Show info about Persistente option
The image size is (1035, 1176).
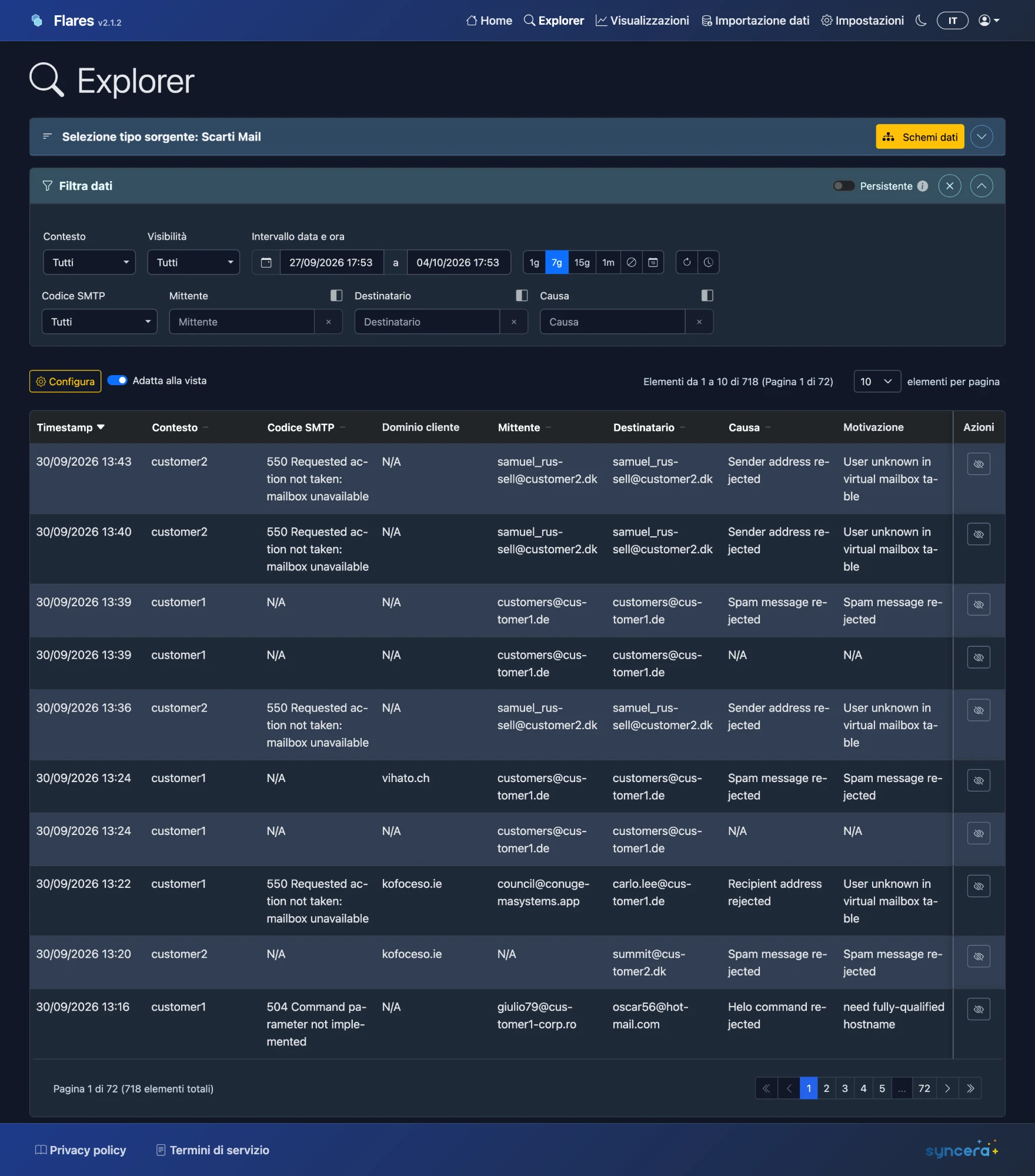pyautogui.click(x=923, y=186)
